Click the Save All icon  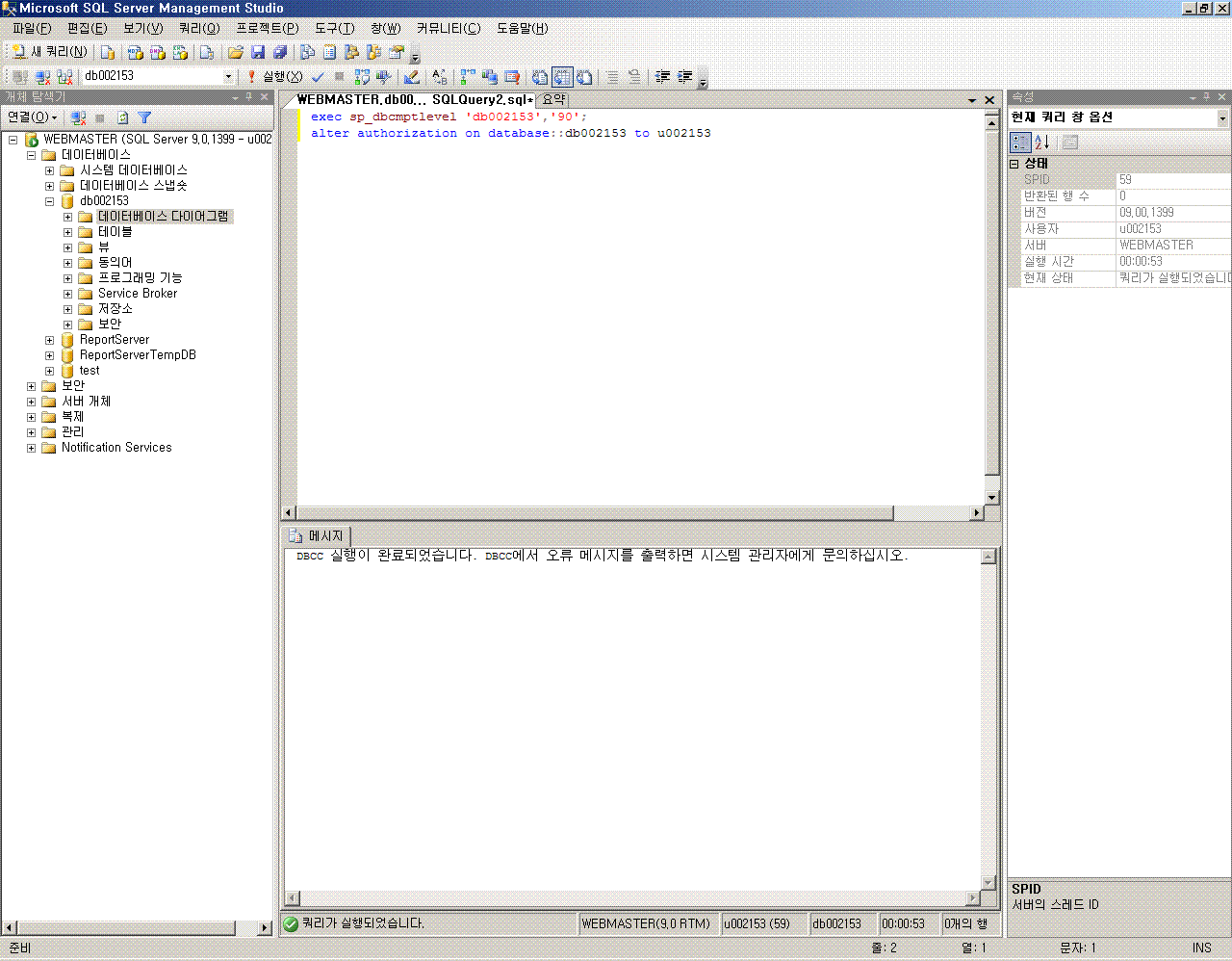coord(280,52)
